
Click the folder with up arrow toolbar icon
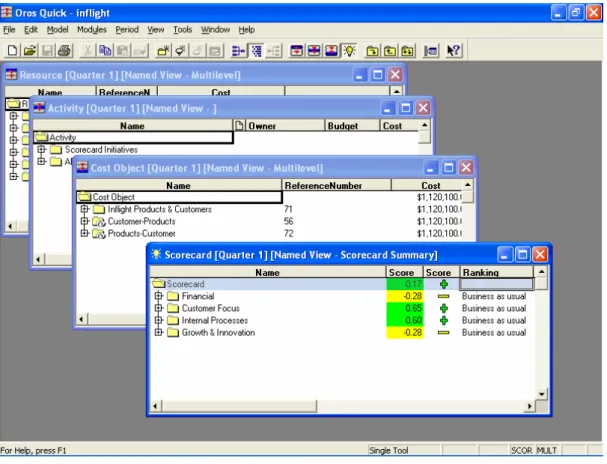(390, 50)
